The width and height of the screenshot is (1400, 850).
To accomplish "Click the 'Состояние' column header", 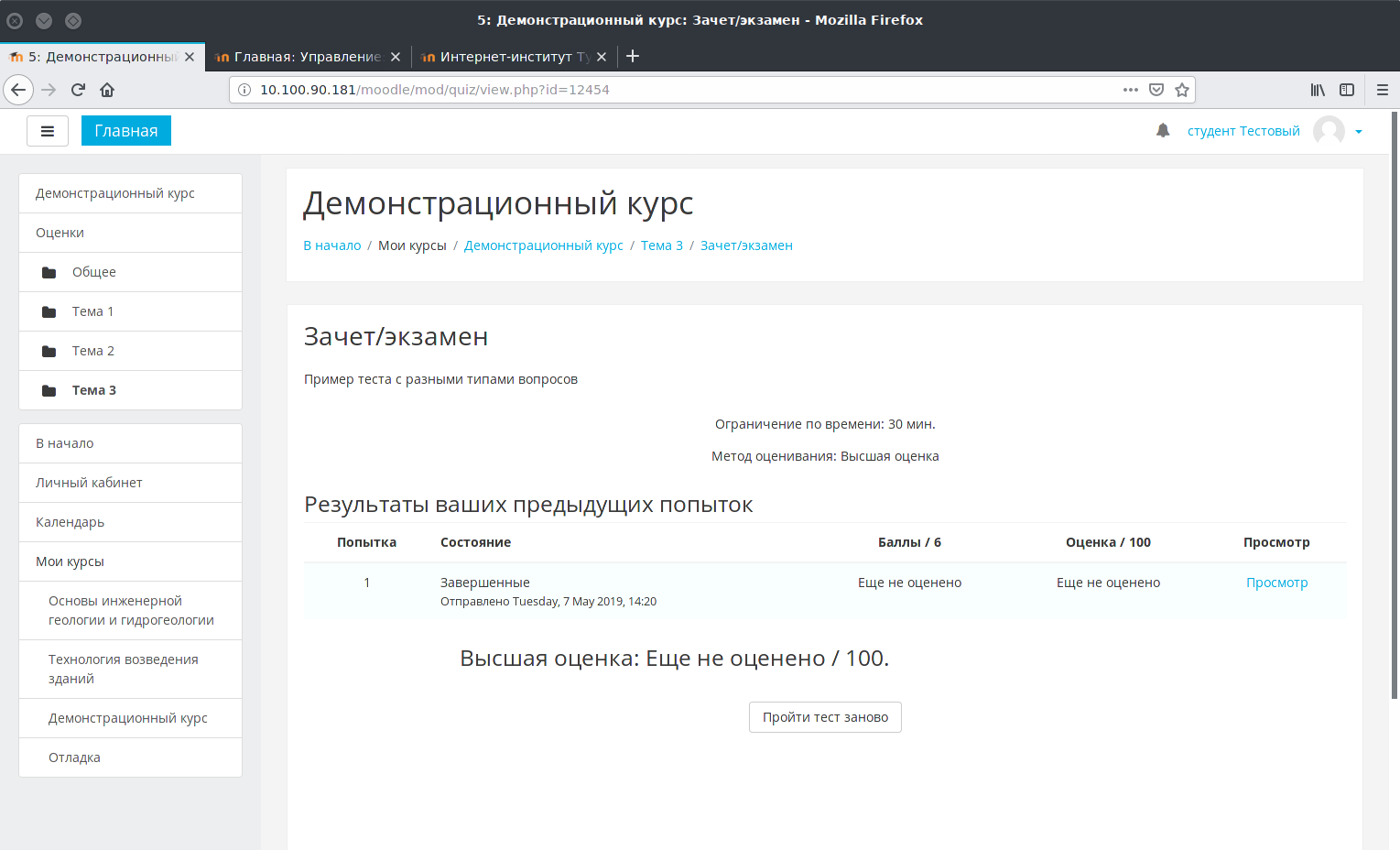I will click(x=475, y=542).
